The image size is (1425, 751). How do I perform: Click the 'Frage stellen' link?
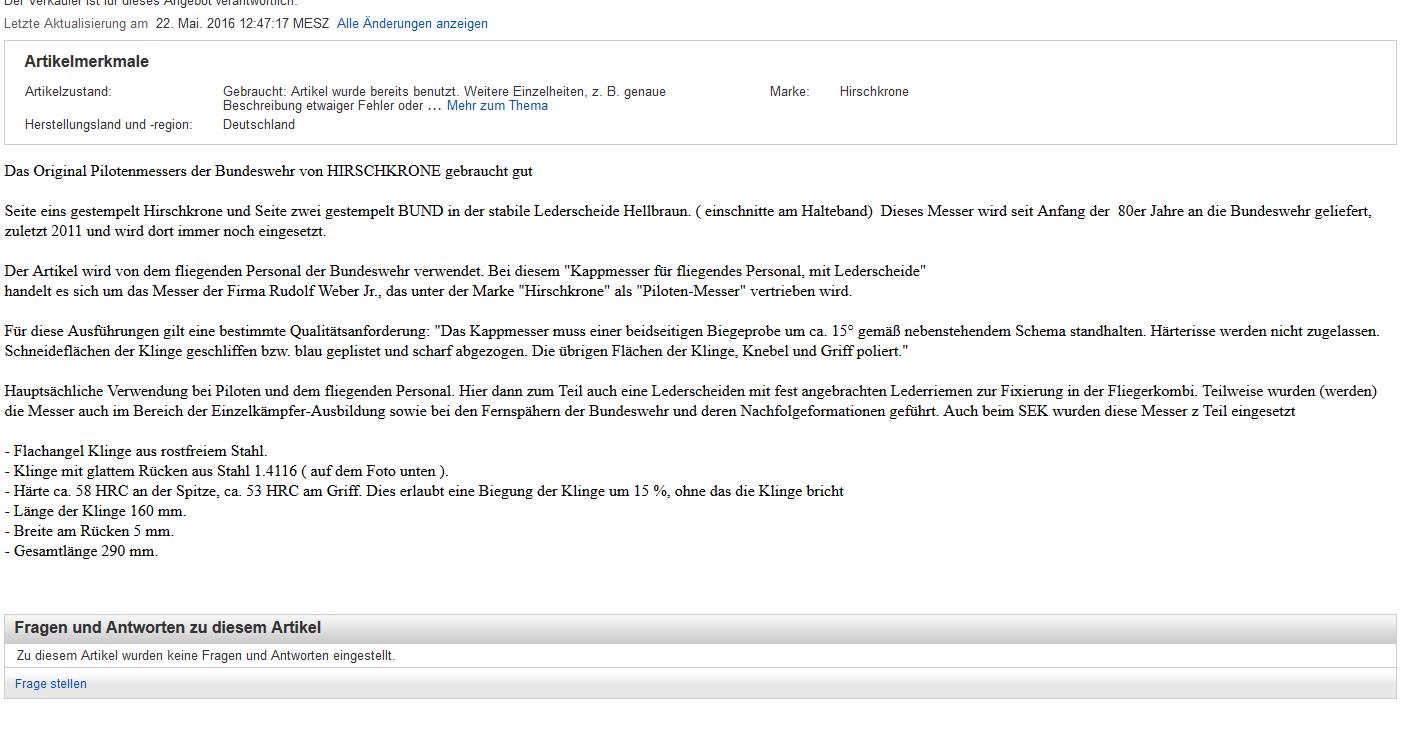[x=51, y=684]
